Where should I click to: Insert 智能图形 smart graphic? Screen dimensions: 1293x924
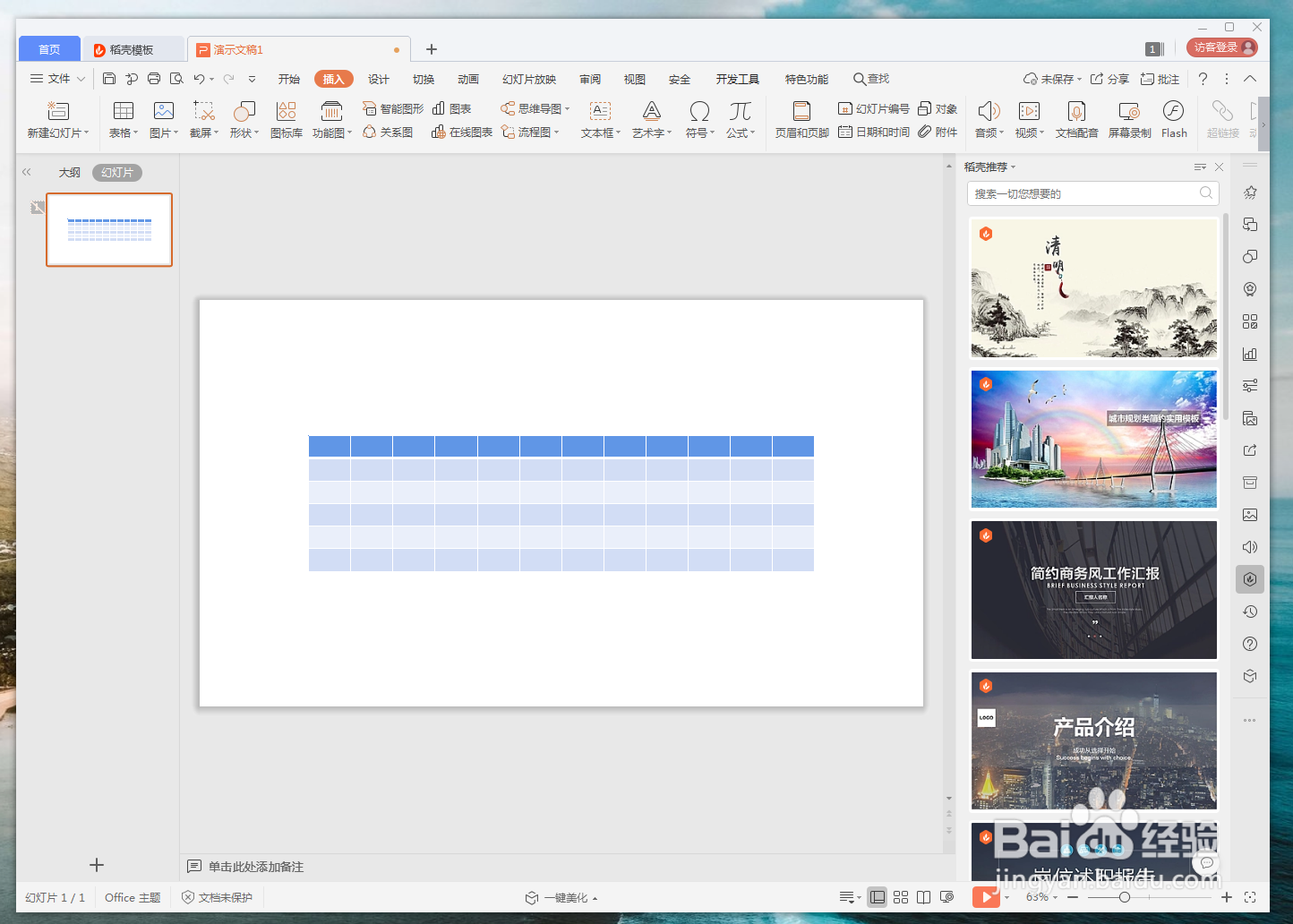(x=393, y=108)
